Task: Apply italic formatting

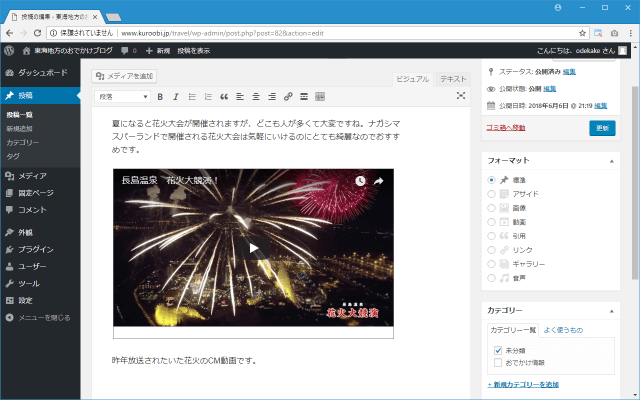Action: [x=176, y=97]
